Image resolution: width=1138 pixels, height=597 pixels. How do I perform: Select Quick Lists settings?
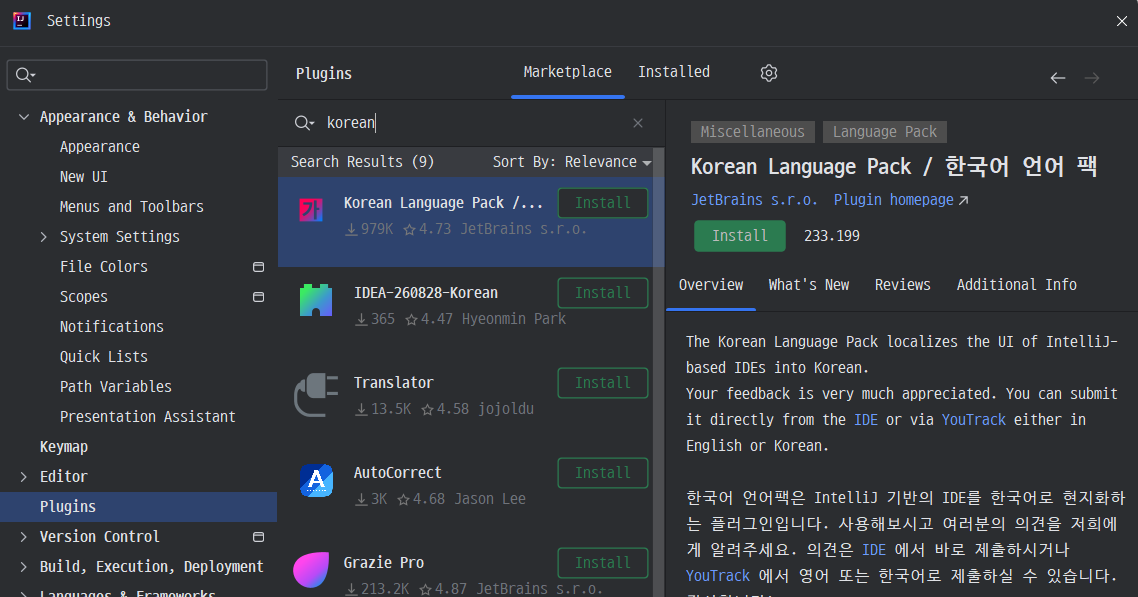(103, 357)
